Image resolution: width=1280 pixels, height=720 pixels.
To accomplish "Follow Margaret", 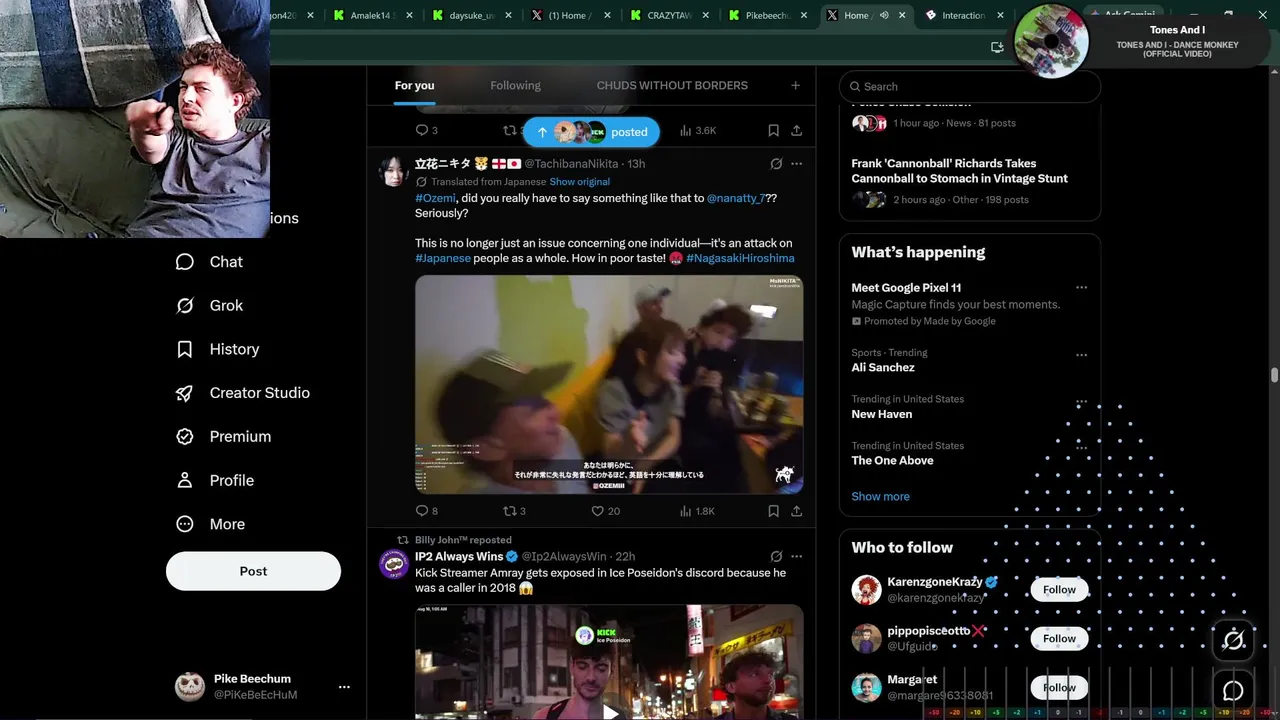I will point(1059,688).
